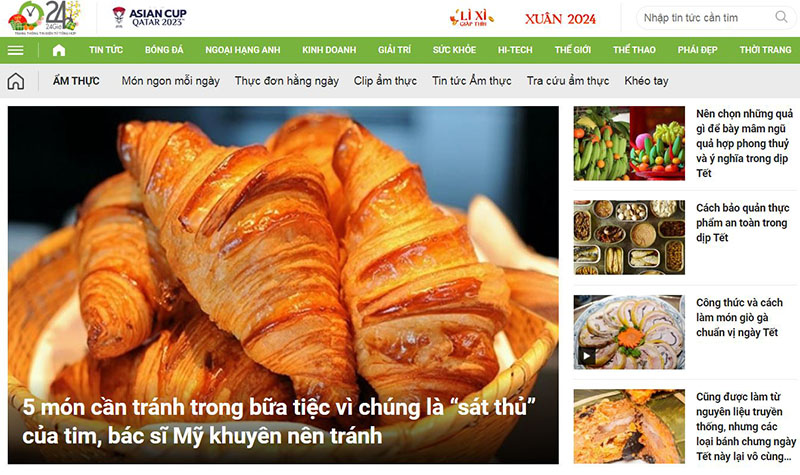
Task: Click the search magnifier icon
Action: (781, 17)
